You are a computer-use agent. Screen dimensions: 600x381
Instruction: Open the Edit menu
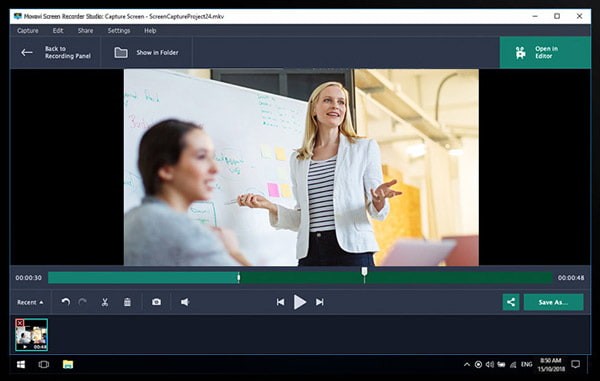(58, 31)
